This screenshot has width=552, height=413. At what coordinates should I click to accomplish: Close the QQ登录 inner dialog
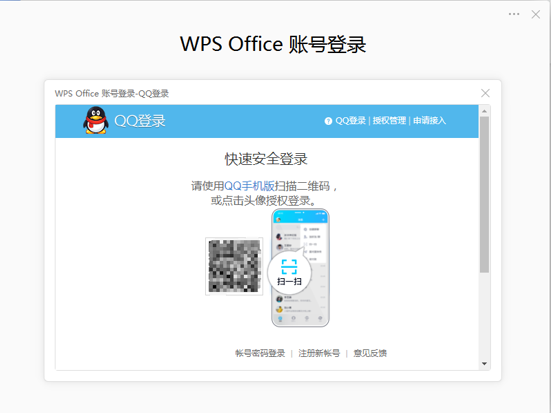(485, 93)
